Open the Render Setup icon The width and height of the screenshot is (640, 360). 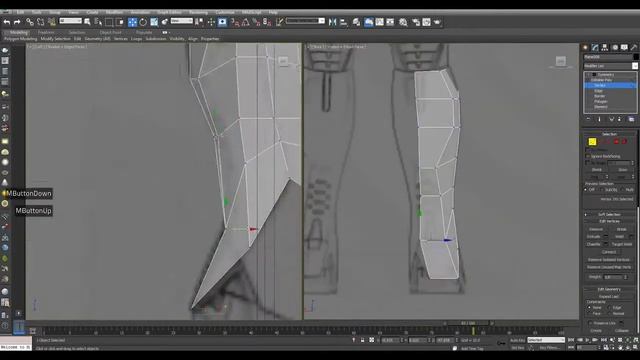tap(416, 22)
